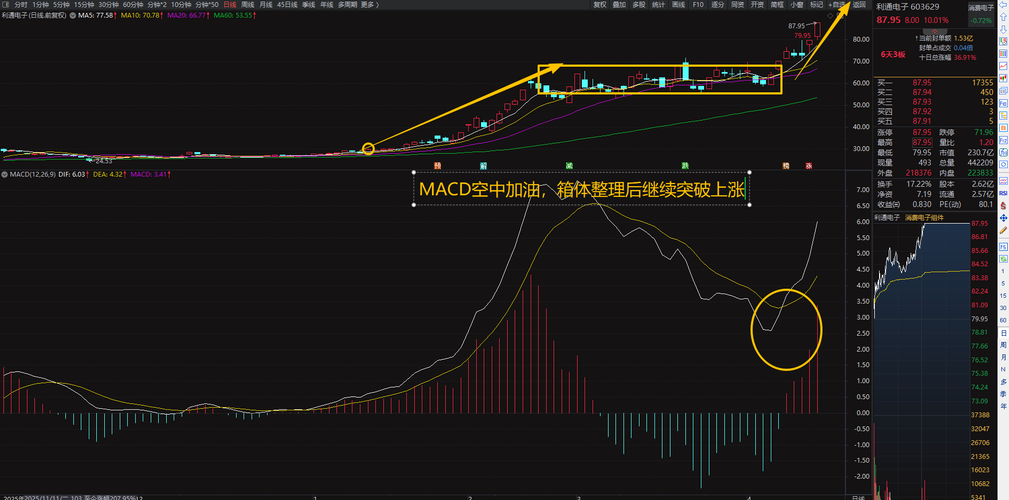The height and width of the screenshot is (500, 1009).
Task: Open the F10 company information page
Action: tap(698, 5)
